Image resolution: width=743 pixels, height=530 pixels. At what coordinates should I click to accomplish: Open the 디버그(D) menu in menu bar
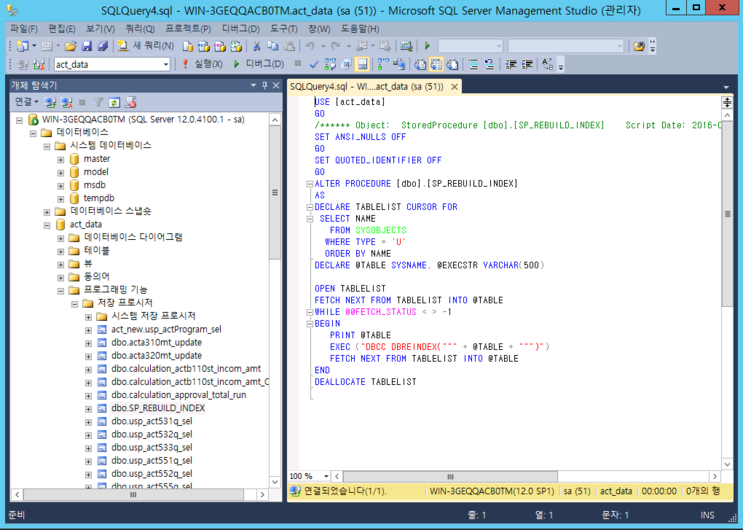(241, 29)
